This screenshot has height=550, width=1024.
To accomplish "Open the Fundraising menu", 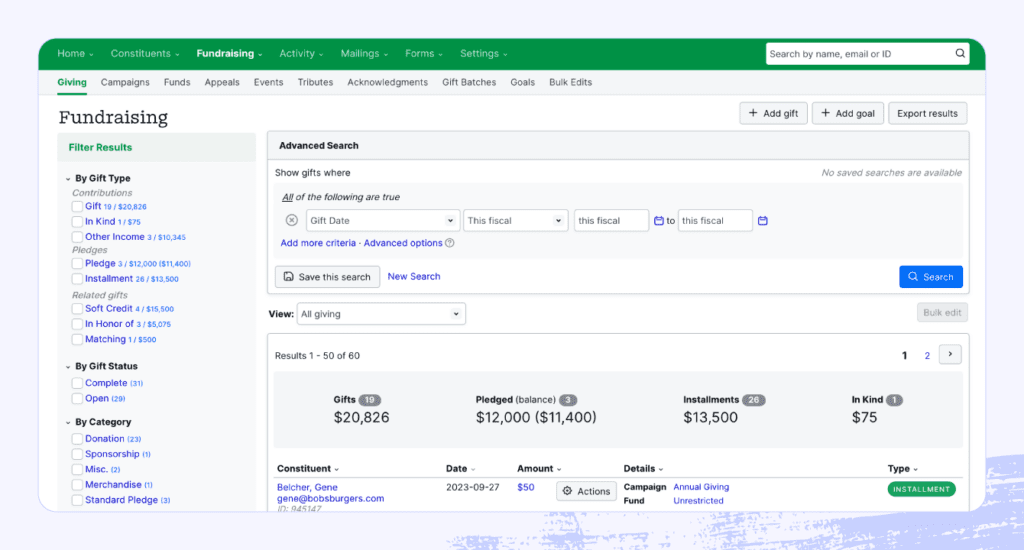I will [229, 54].
